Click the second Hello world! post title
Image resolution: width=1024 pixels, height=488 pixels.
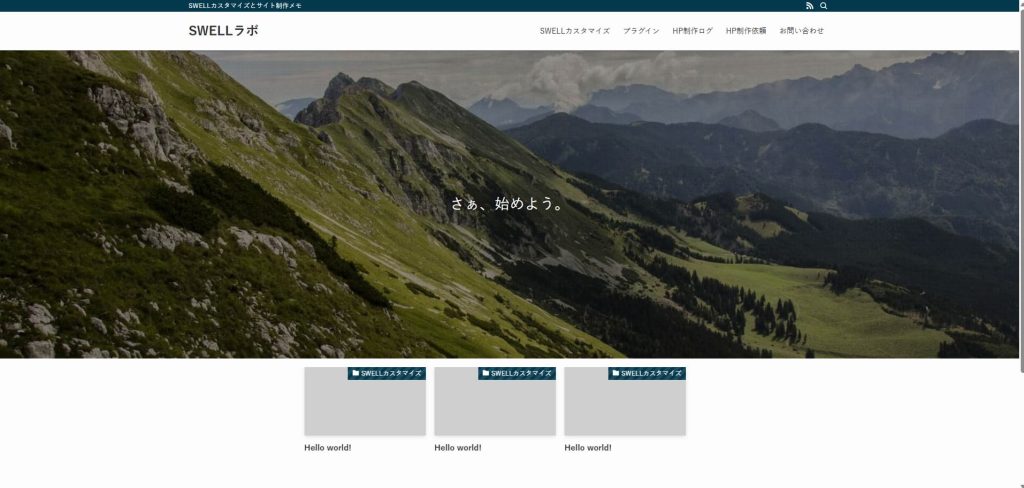[x=458, y=448]
